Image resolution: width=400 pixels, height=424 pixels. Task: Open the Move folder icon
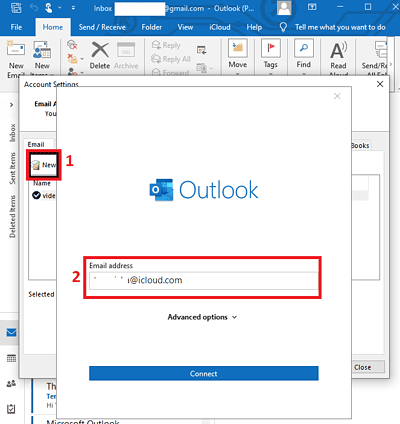pyautogui.click(x=238, y=48)
